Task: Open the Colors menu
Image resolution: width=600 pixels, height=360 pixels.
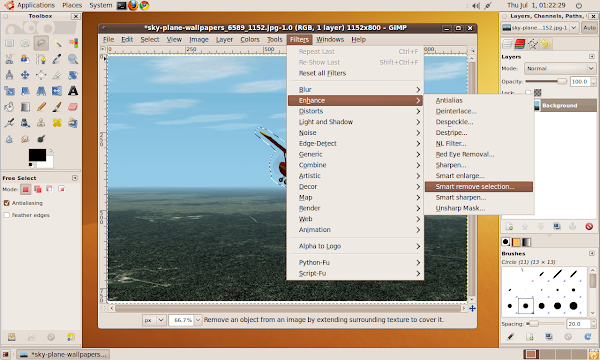Action: pyautogui.click(x=250, y=39)
